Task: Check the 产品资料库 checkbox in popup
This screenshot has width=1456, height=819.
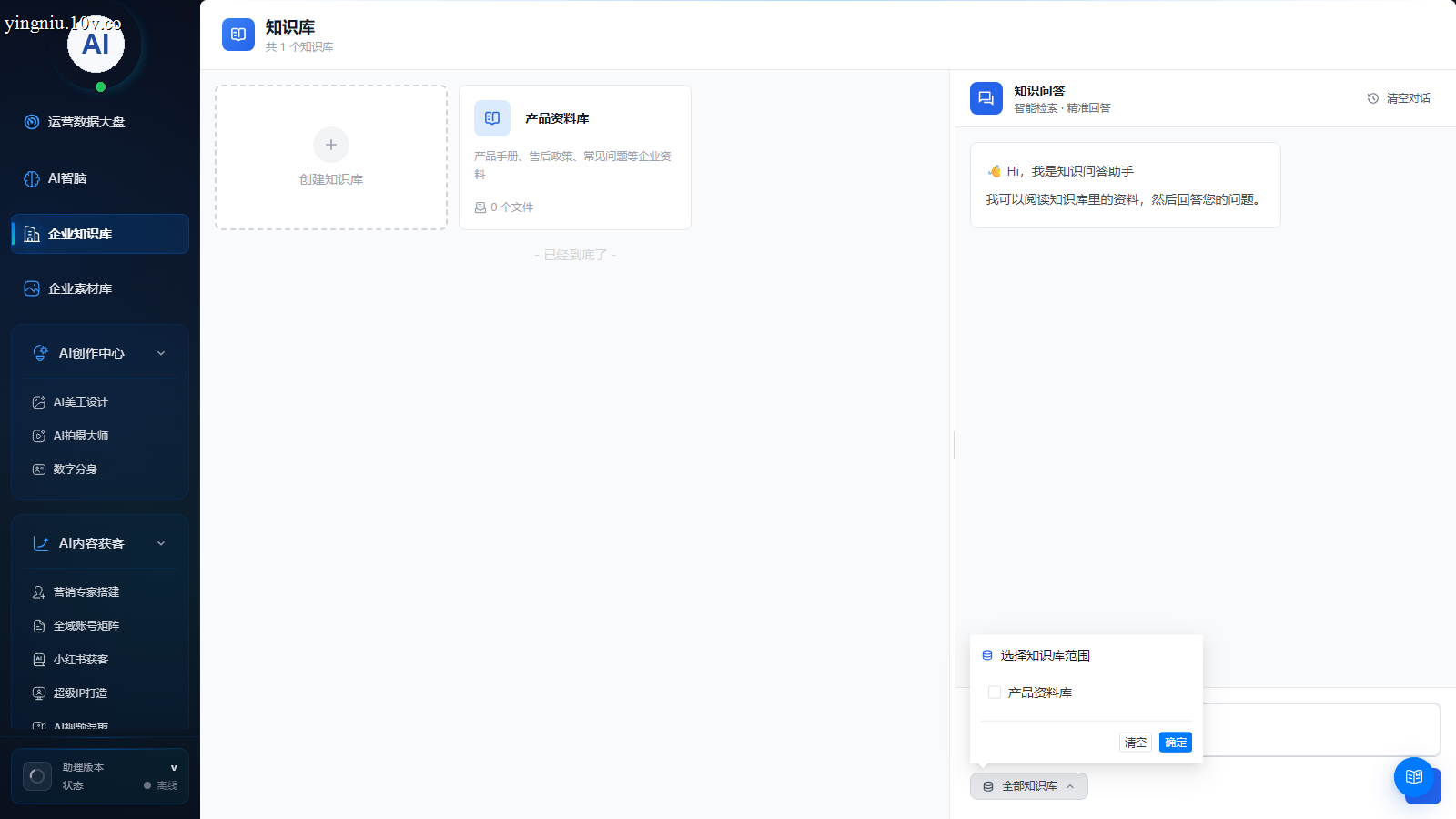Action: click(x=995, y=693)
